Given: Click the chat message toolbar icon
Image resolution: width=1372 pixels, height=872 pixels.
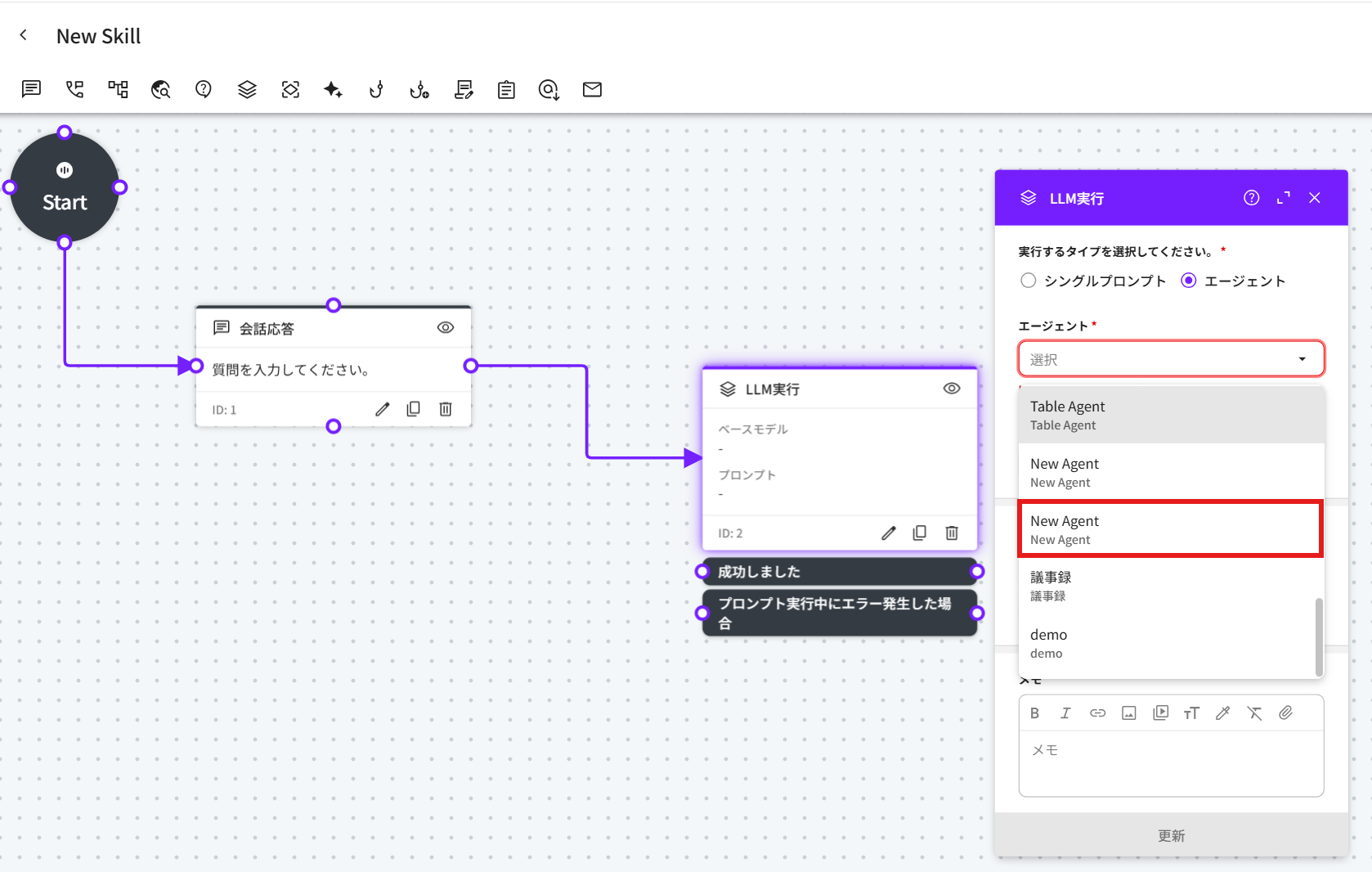Looking at the screenshot, I should tap(31, 89).
